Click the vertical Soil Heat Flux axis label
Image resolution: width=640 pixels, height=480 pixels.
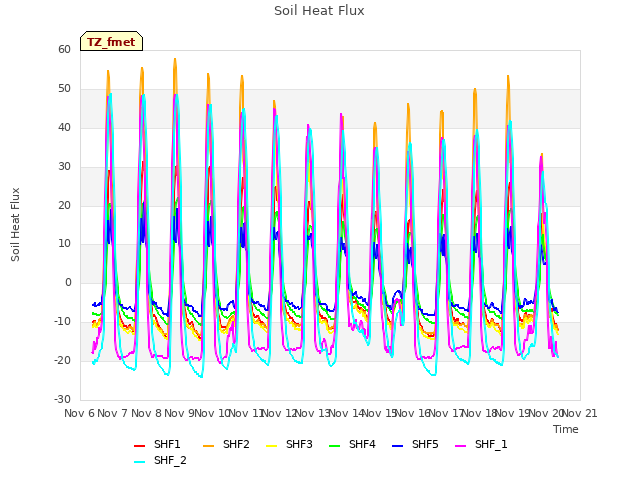coord(15,224)
